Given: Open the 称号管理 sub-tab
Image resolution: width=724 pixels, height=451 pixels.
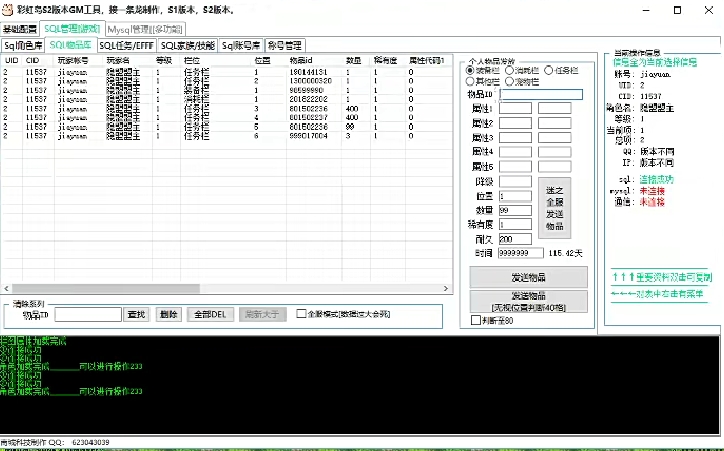Looking at the screenshot, I should click(285, 45).
